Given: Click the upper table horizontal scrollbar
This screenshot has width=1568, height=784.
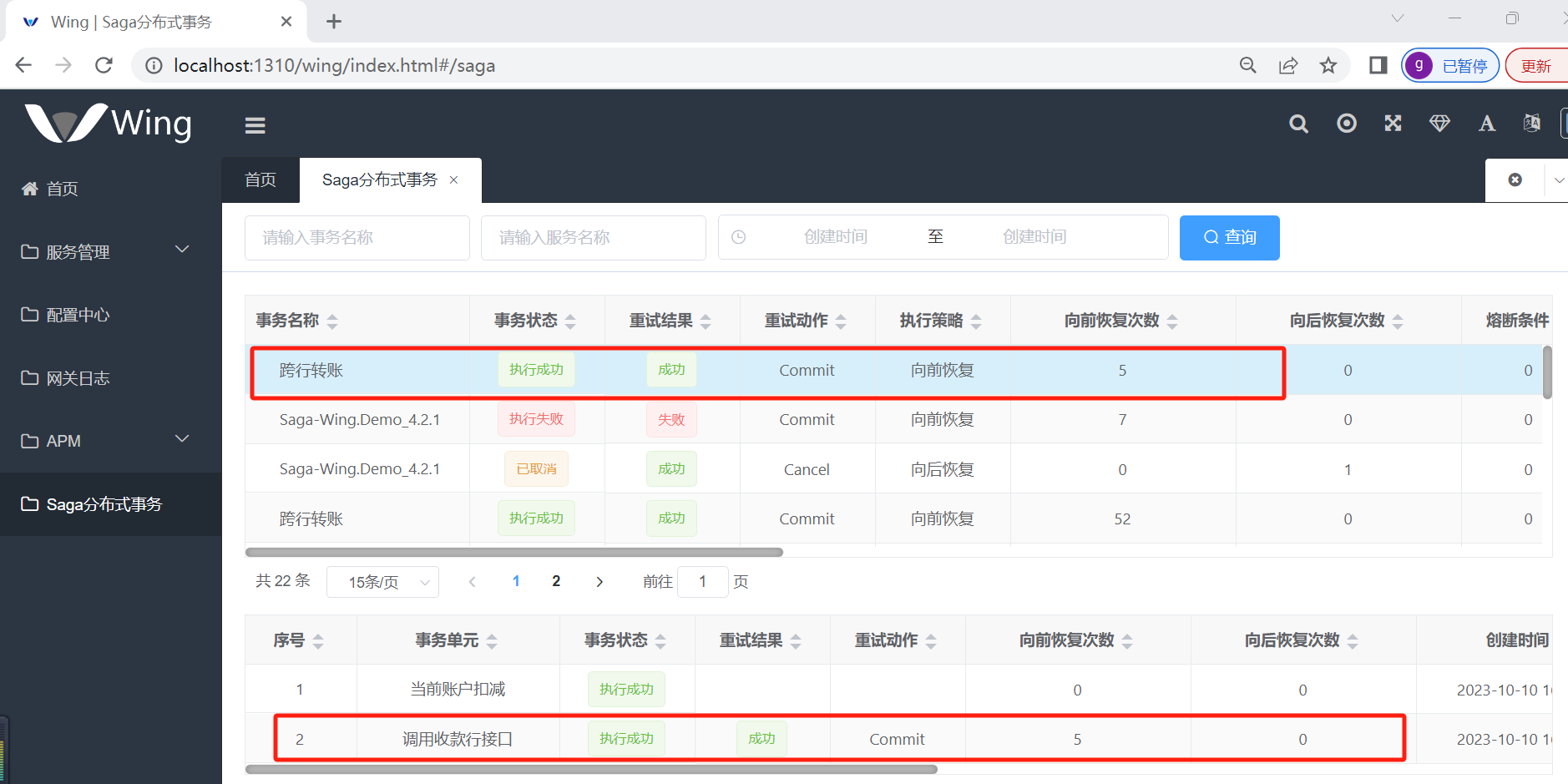Looking at the screenshot, I should pyautogui.click(x=514, y=552).
